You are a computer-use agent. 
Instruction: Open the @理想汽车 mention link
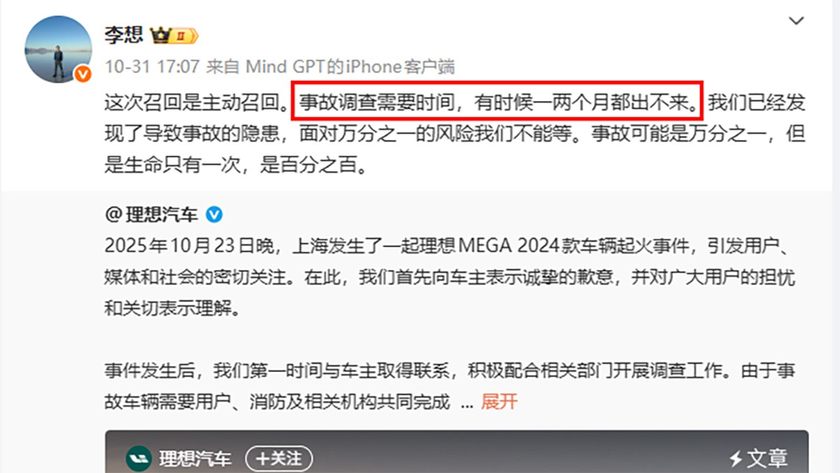[152, 214]
